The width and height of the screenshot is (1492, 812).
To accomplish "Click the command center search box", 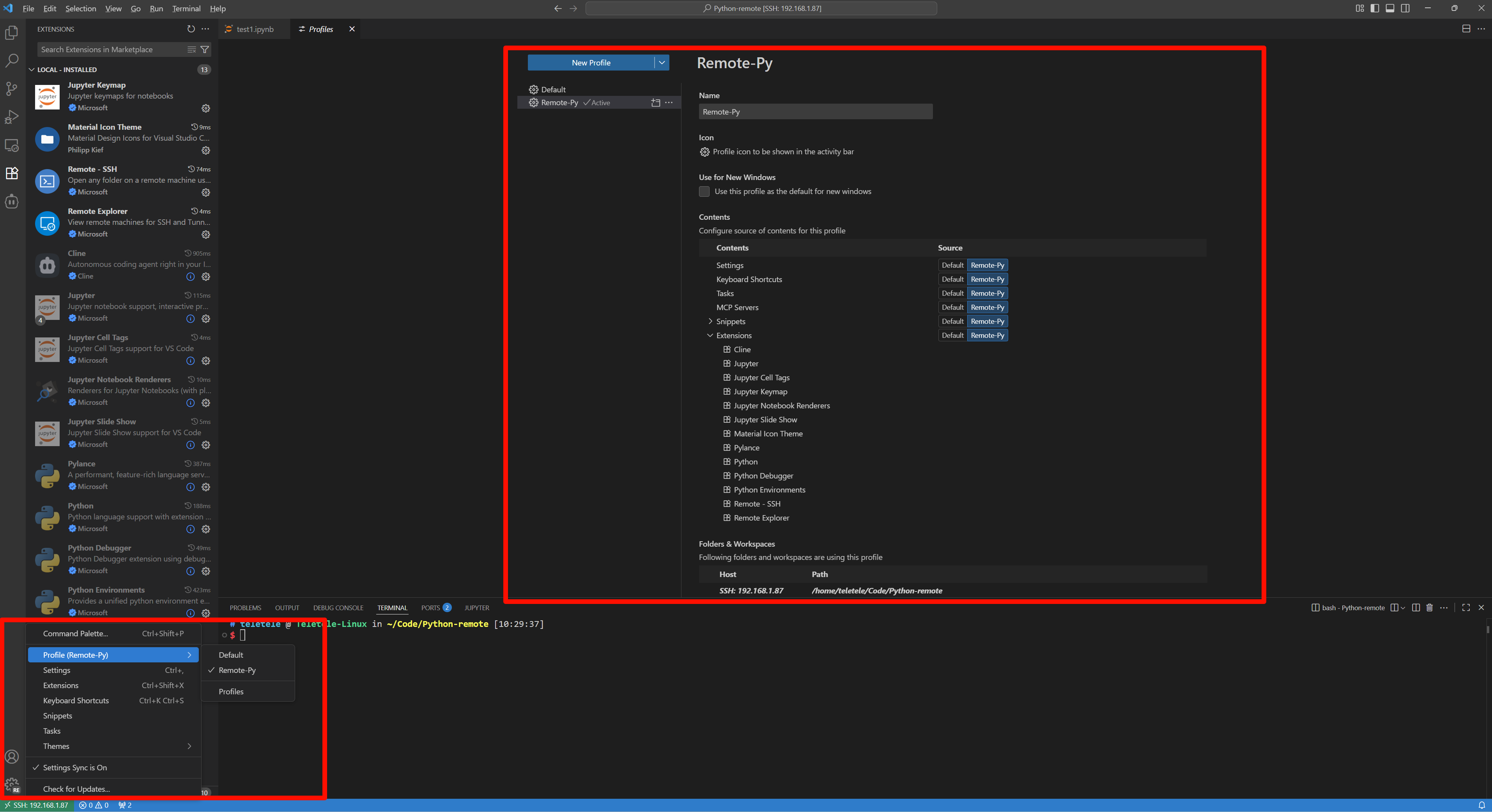I will (x=761, y=8).
